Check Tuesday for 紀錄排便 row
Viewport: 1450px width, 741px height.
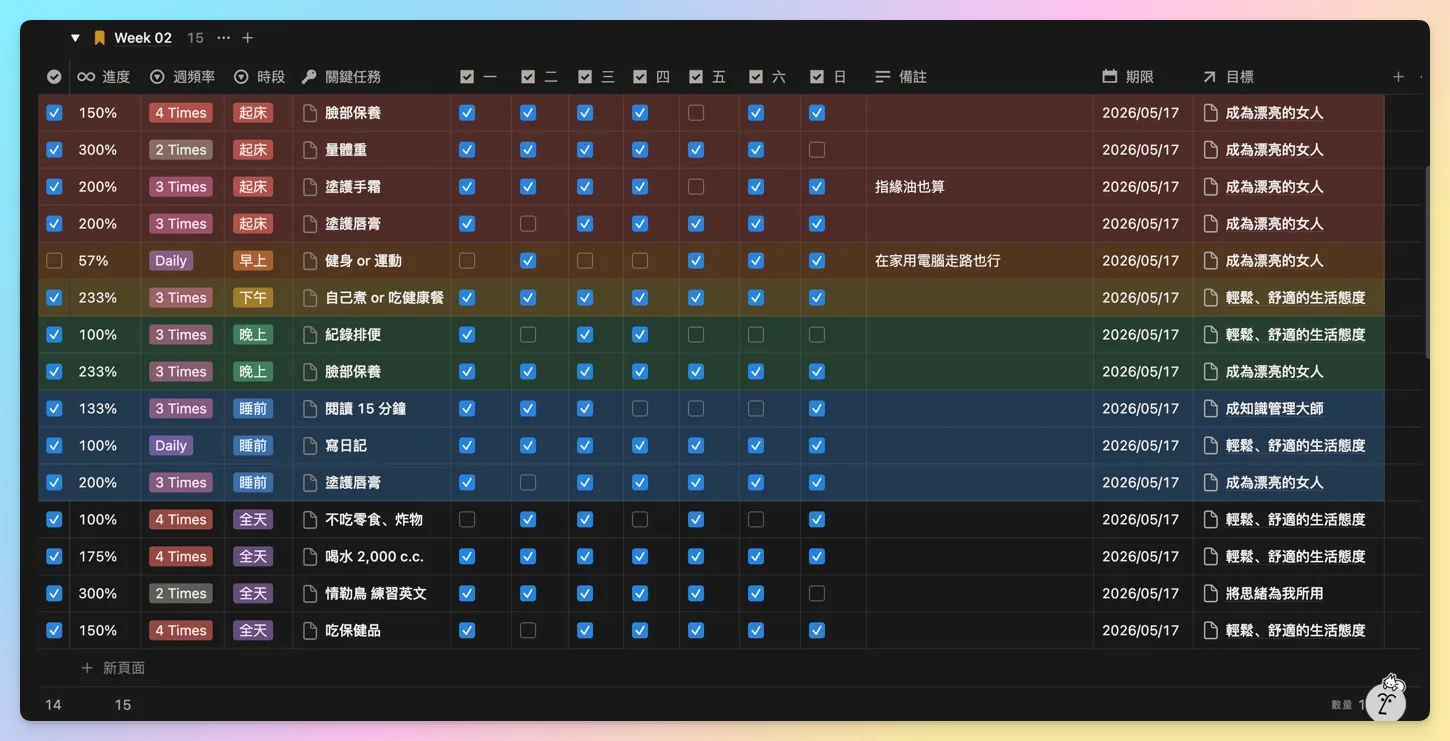pos(528,335)
